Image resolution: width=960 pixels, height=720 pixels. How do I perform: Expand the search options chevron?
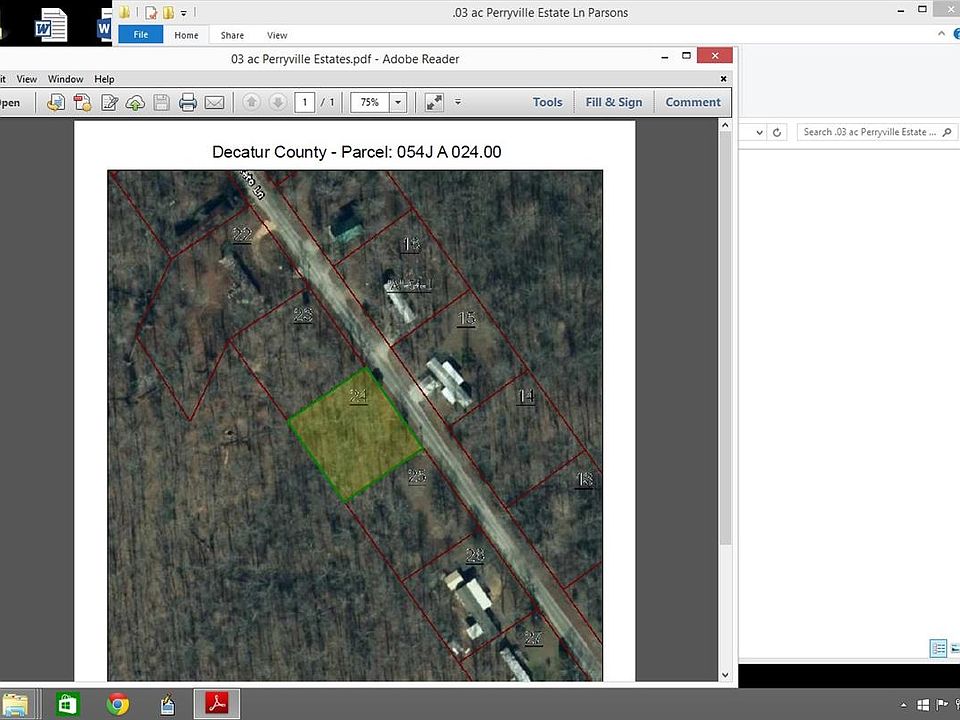[759, 131]
